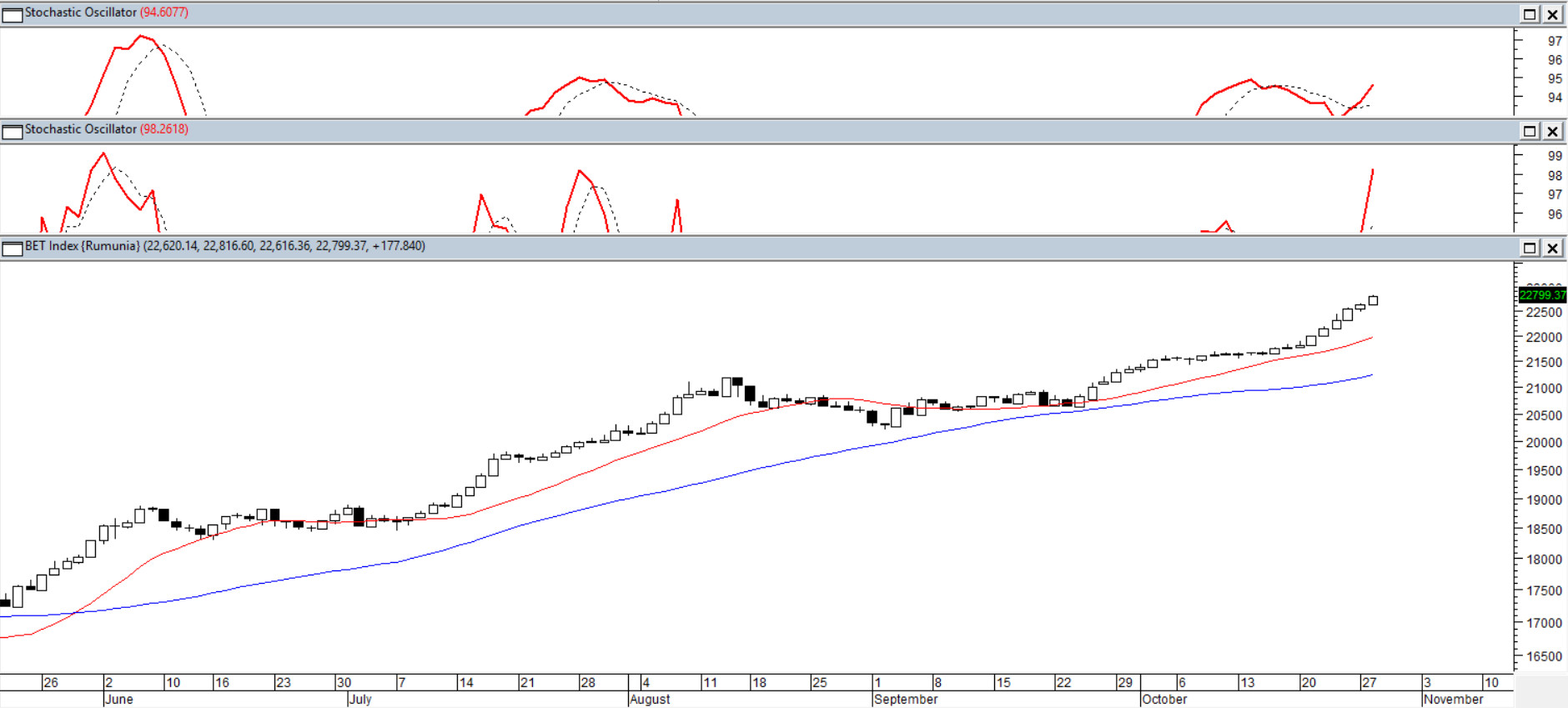This screenshot has height=708, width=1568.
Task: Close the BET Index chart pane
Action: (x=1552, y=248)
